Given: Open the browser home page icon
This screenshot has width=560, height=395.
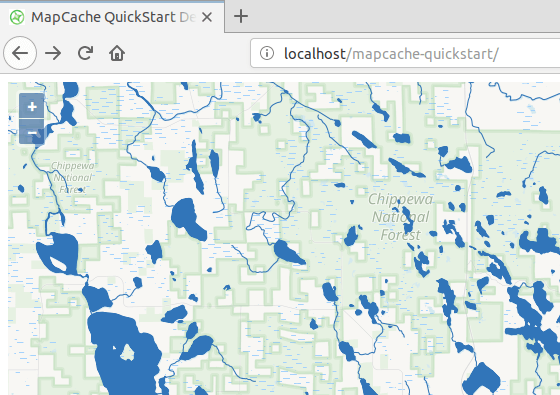Looking at the screenshot, I should tap(117, 53).
